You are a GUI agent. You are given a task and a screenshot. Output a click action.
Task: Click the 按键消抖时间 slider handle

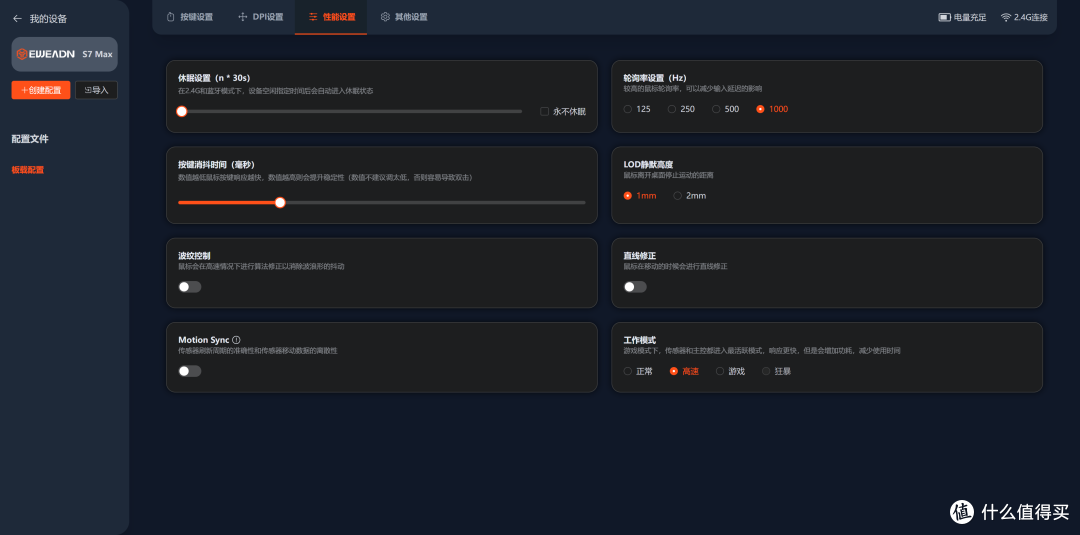click(x=280, y=202)
